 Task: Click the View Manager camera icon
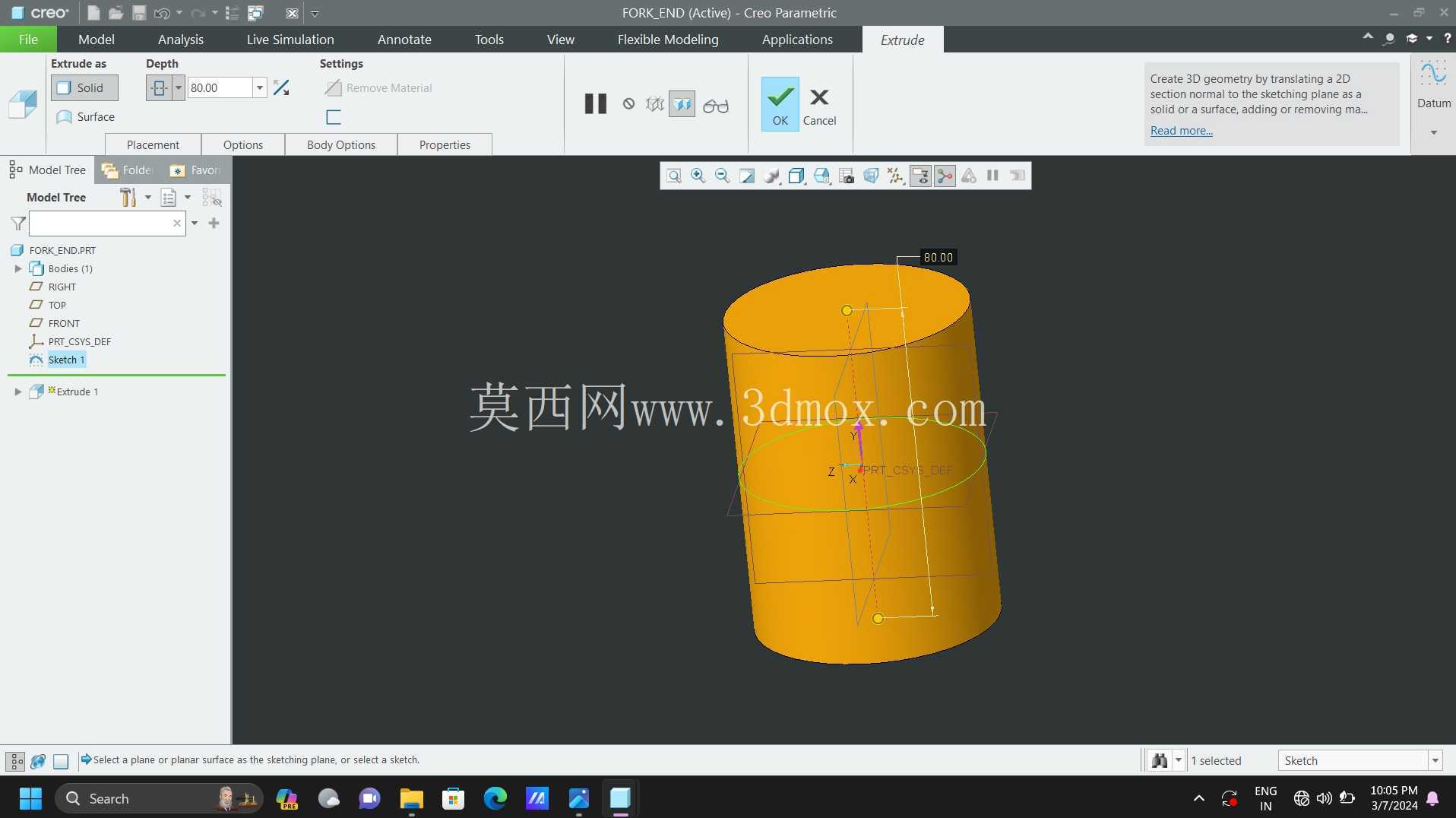click(846, 176)
